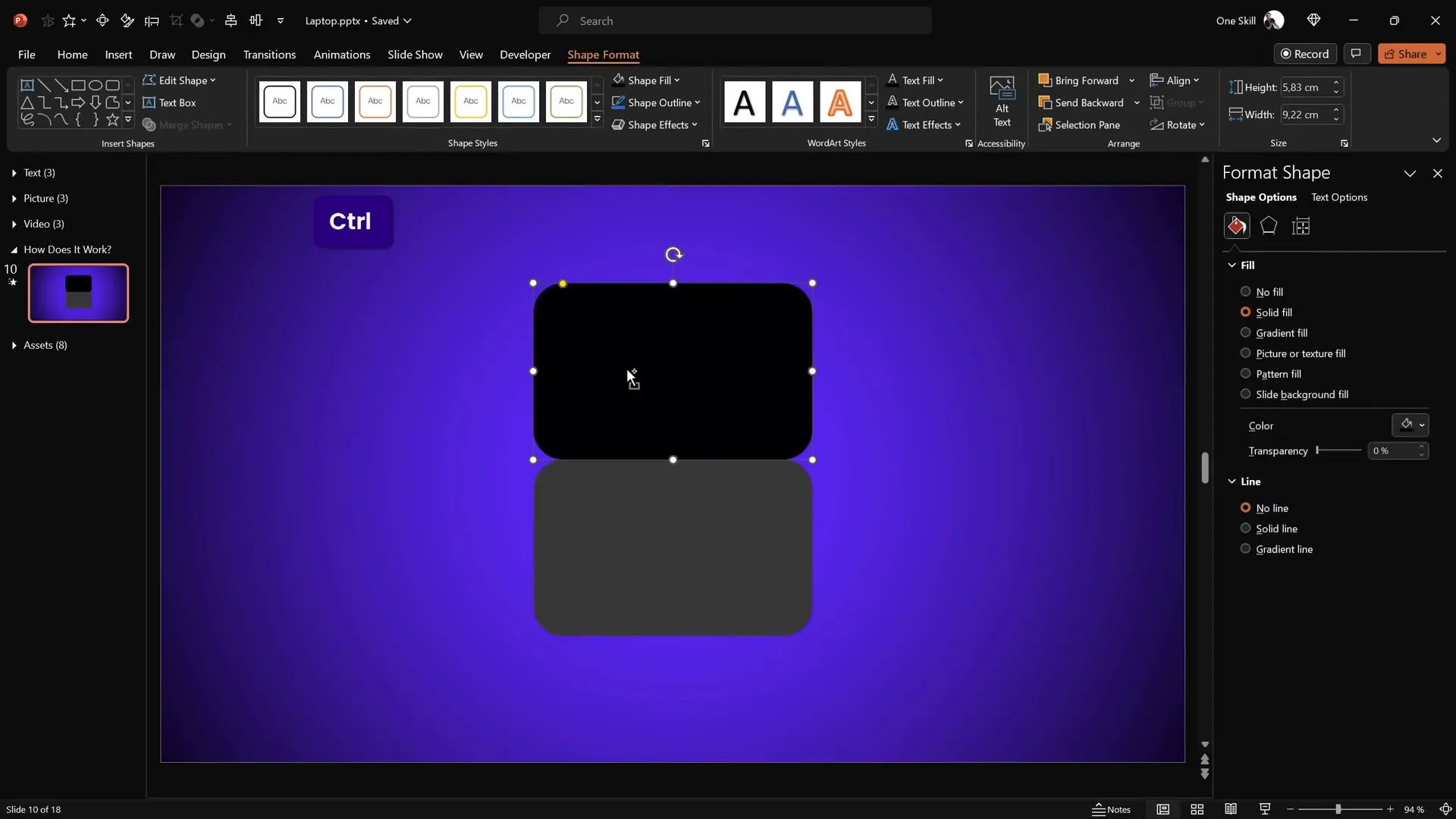The height and width of the screenshot is (819, 1456).
Task: Open Size & Properties icon
Action: [1301, 226]
